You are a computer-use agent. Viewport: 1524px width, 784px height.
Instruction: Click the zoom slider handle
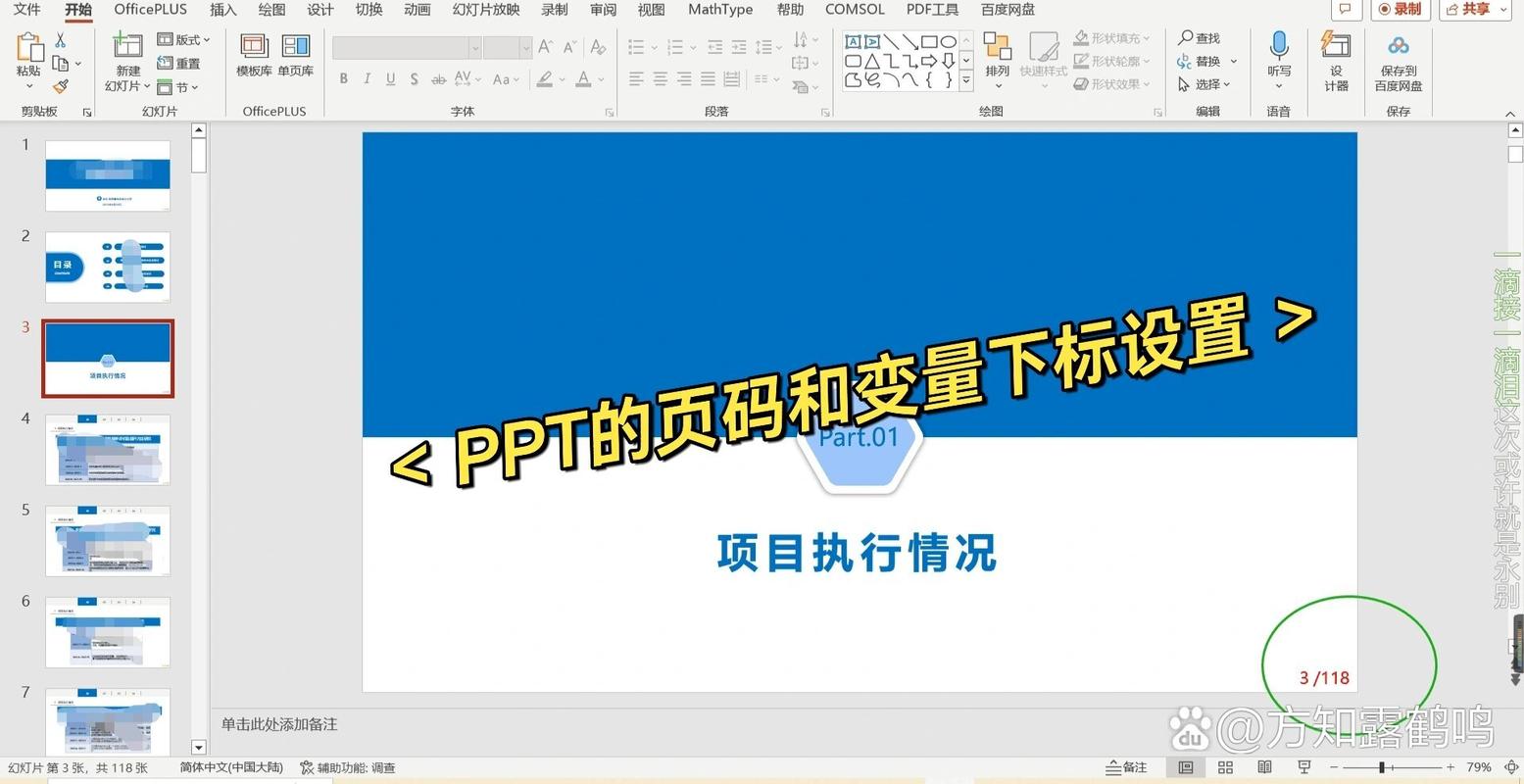click(x=1382, y=767)
